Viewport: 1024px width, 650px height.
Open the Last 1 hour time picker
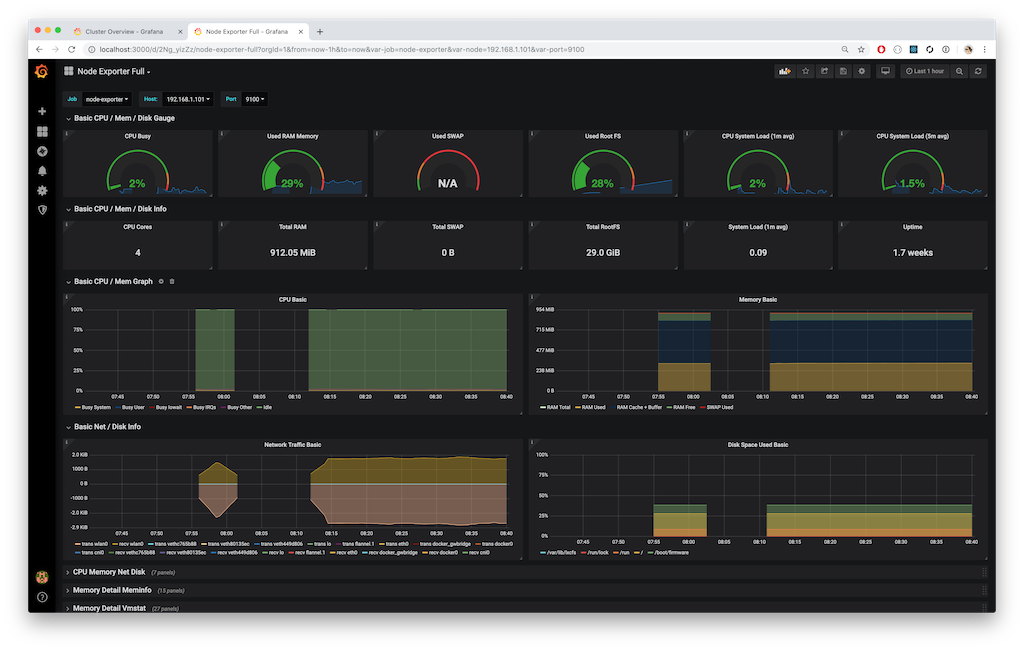coord(925,71)
